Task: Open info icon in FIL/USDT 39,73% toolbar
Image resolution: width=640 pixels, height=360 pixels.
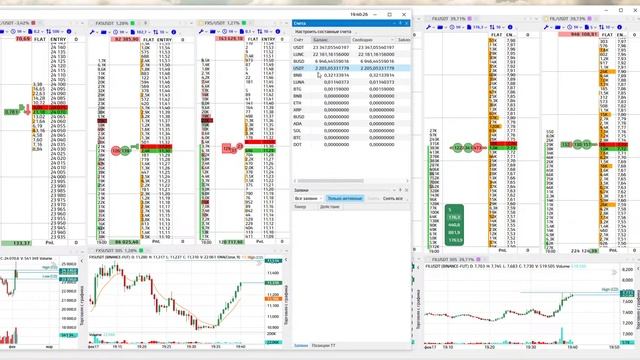Action: 620,27
